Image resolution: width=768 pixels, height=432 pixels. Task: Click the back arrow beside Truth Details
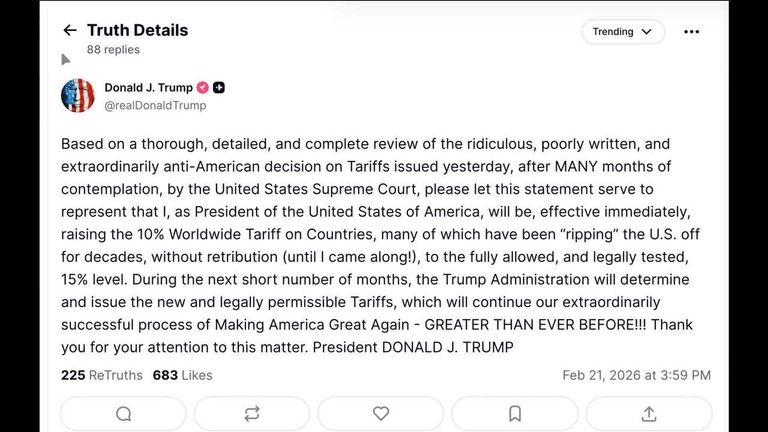[x=70, y=30]
